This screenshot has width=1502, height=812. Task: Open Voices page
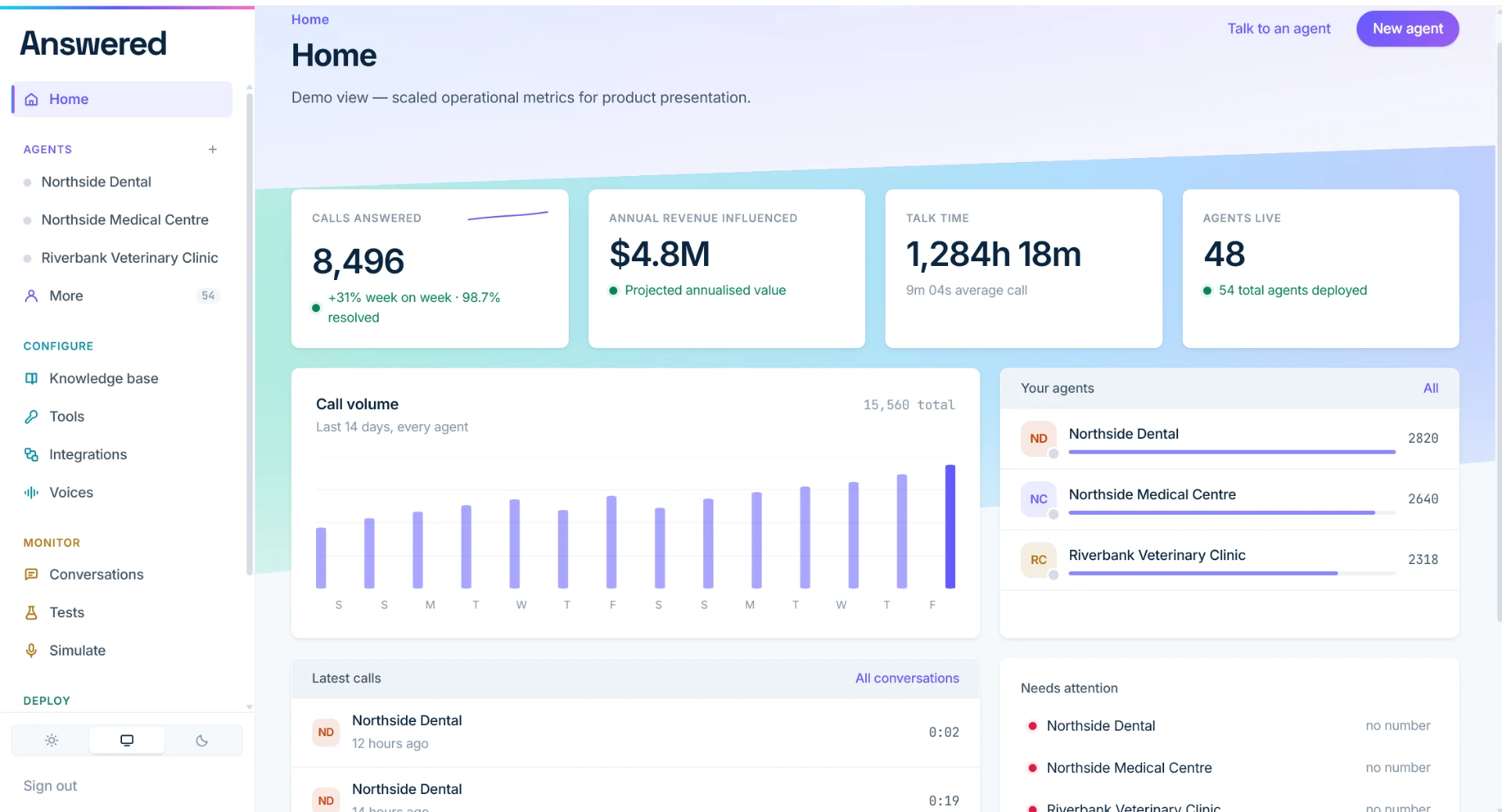pos(122,493)
